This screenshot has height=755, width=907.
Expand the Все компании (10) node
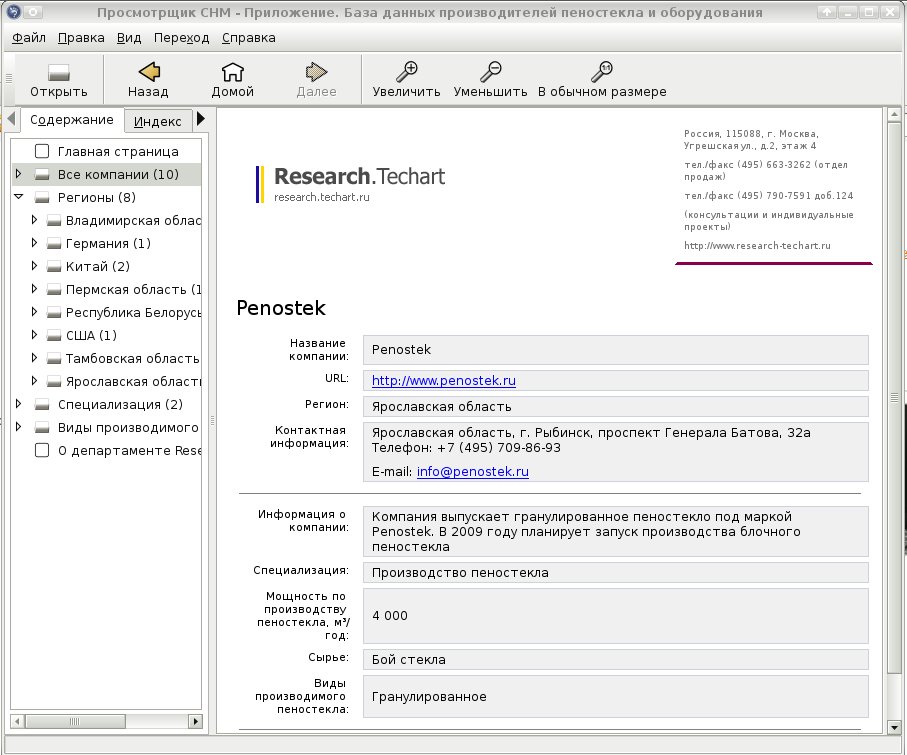click(19, 174)
